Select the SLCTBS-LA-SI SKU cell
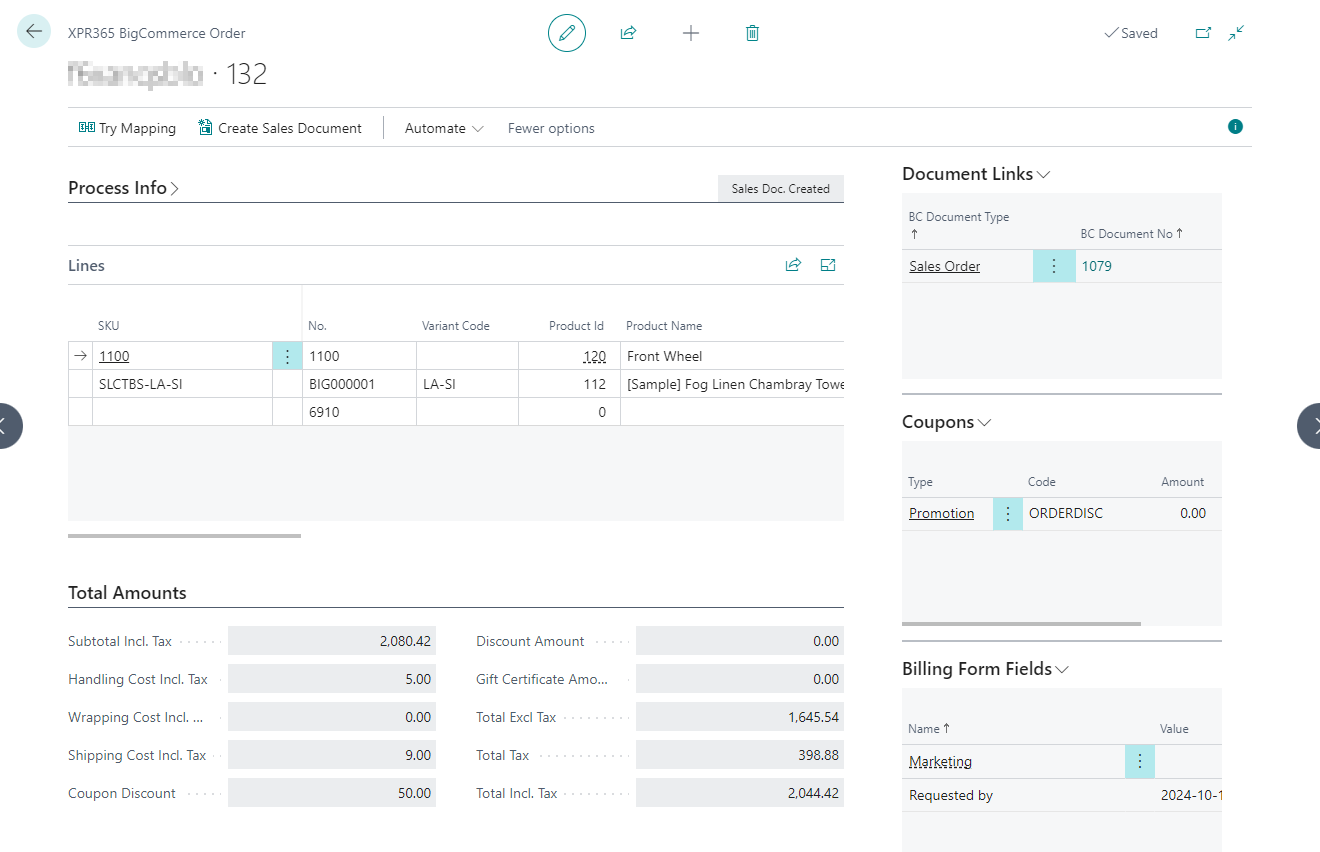Viewport: 1320px width, 852px height. coord(182,384)
